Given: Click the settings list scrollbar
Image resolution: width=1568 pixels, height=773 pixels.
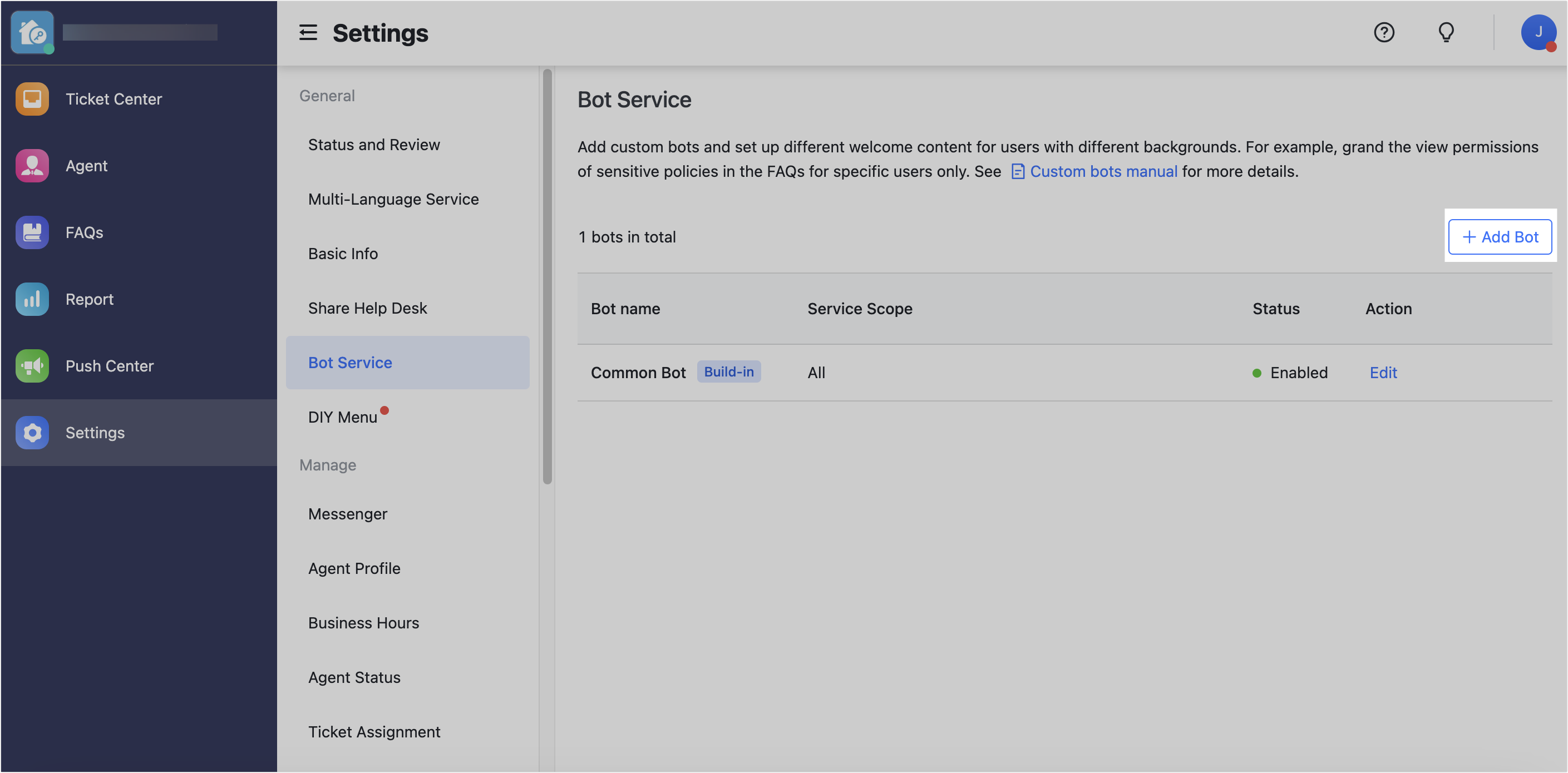Looking at the screenshot, I should pyautogui.click(x=546, y=274).
